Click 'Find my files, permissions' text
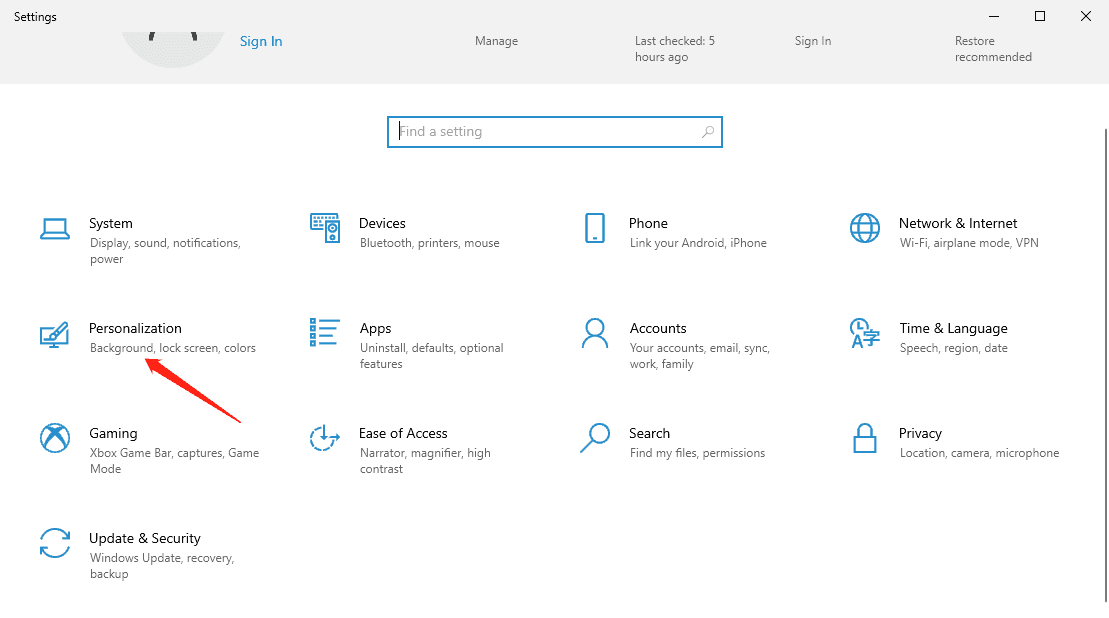Image resolution: width=1109 pixels, height=618 pixels. (697, 453)
